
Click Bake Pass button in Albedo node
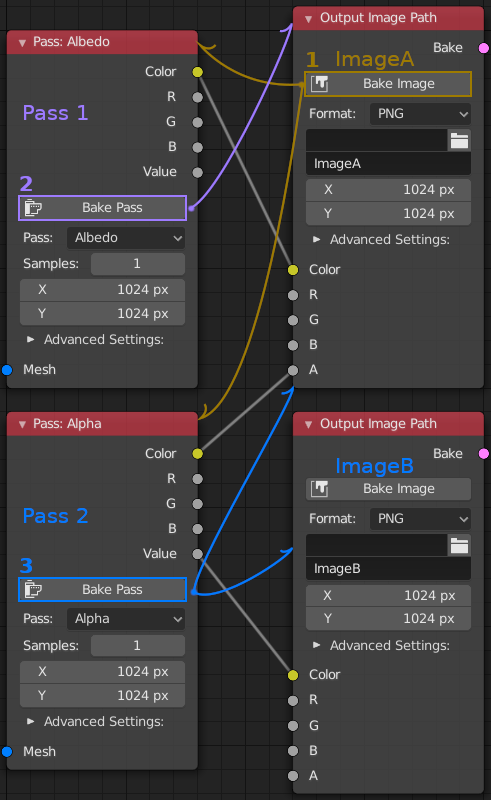(x=103, y=208)
